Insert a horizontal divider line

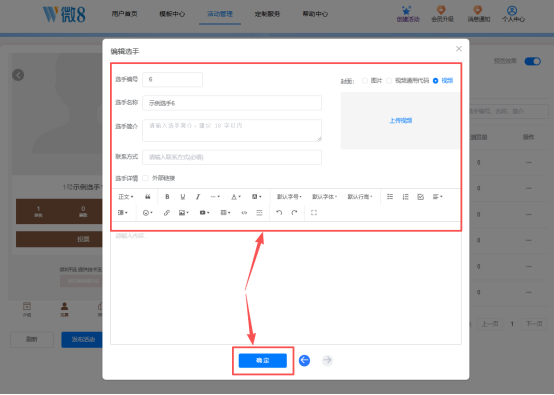[259, 213]
